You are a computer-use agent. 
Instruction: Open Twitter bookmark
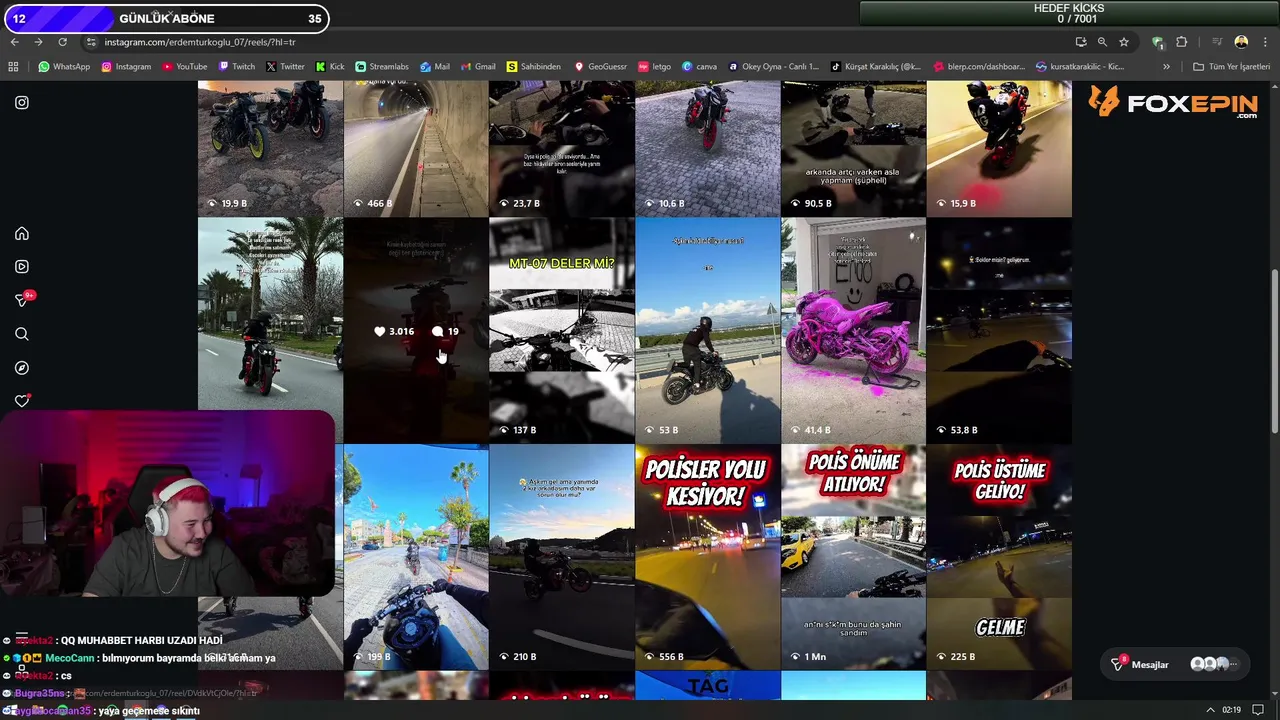coord(285,67)
